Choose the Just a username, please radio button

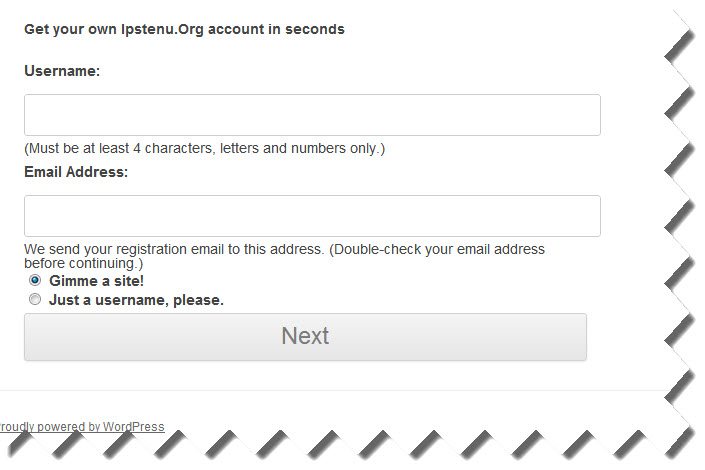coord(35,299)
